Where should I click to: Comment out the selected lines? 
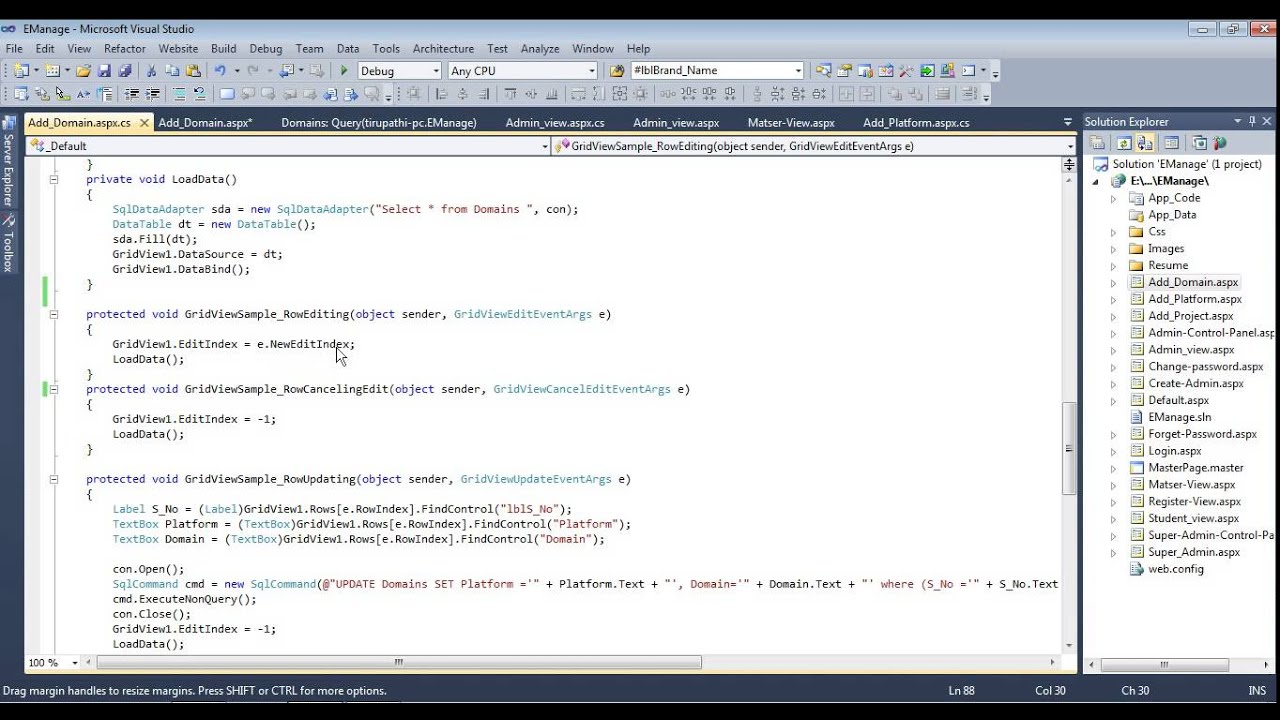coord(179,94)
